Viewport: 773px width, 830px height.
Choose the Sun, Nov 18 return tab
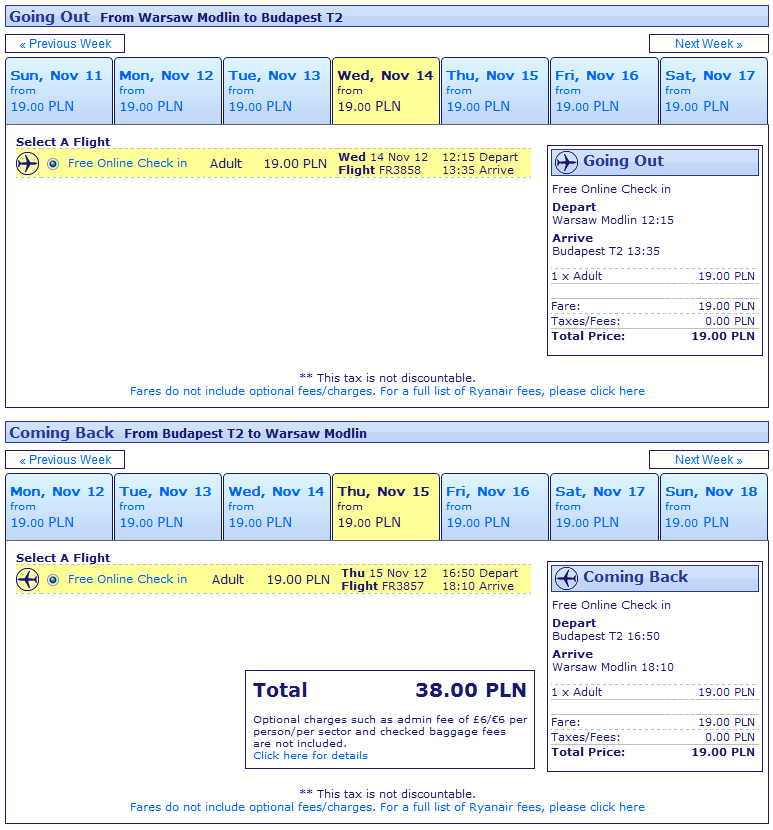tap(712, 506)
